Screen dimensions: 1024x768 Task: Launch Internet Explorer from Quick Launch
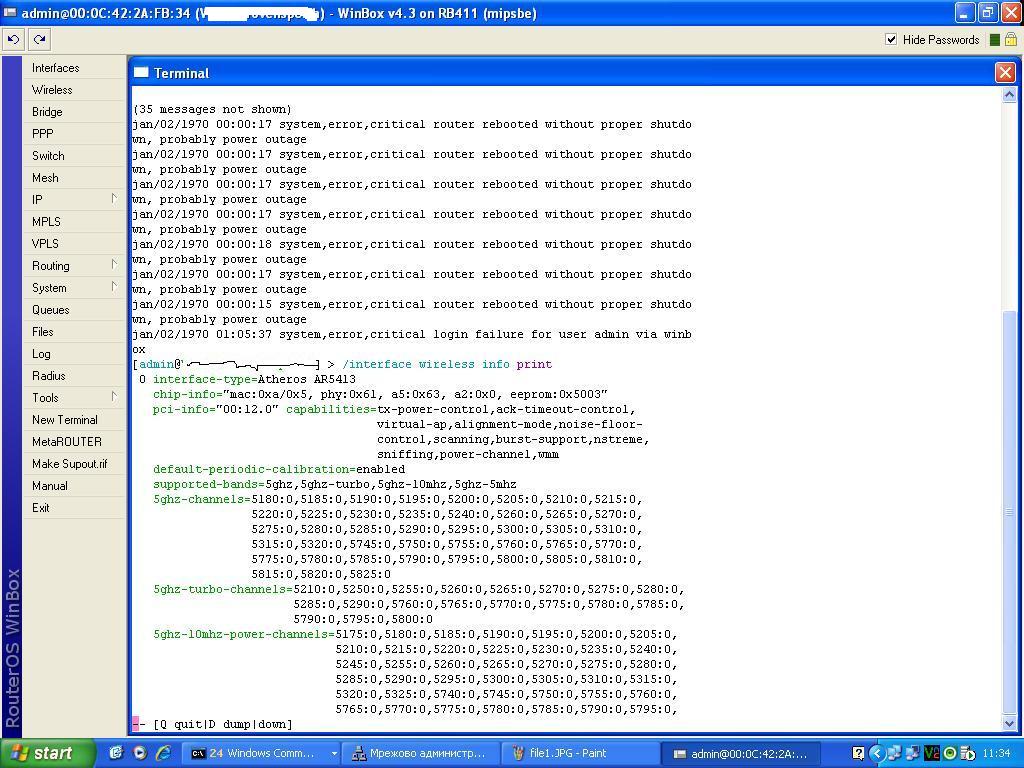pos(163,753)
